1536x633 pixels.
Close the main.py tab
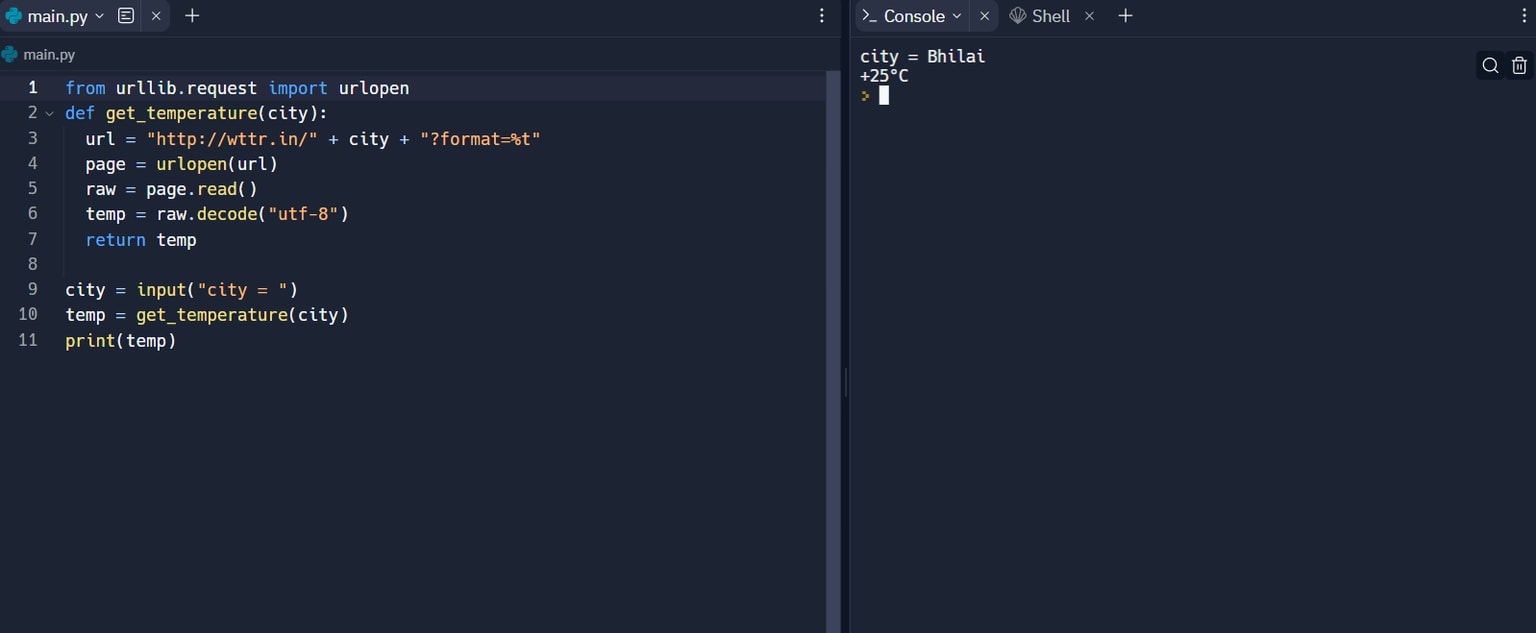coord(156,16)
